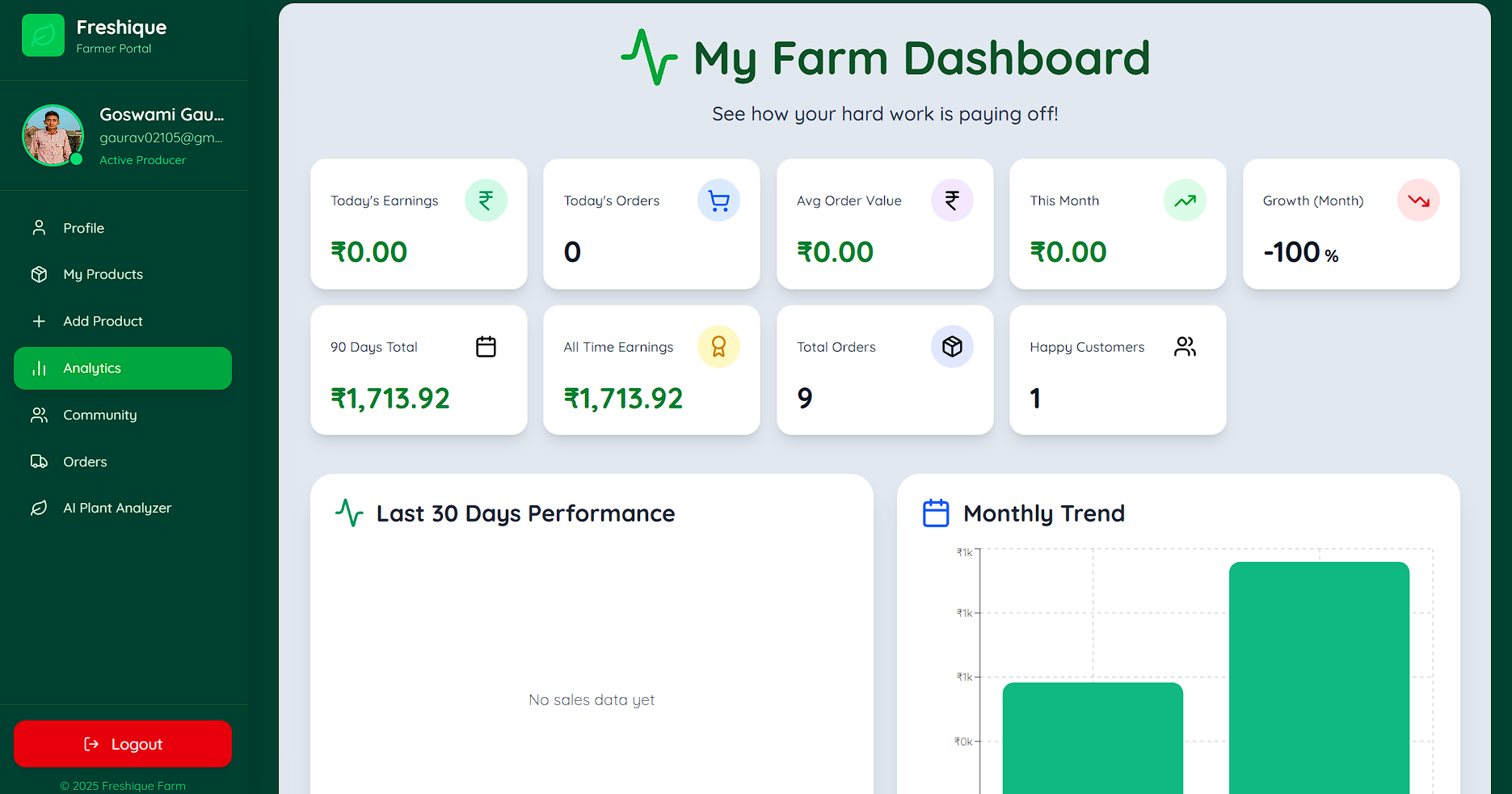Viewport: 1512px width, 794px height.
Task: Click the downward trend icon on Growth card
Action: pyautogui.click(x=1418, y=200)
